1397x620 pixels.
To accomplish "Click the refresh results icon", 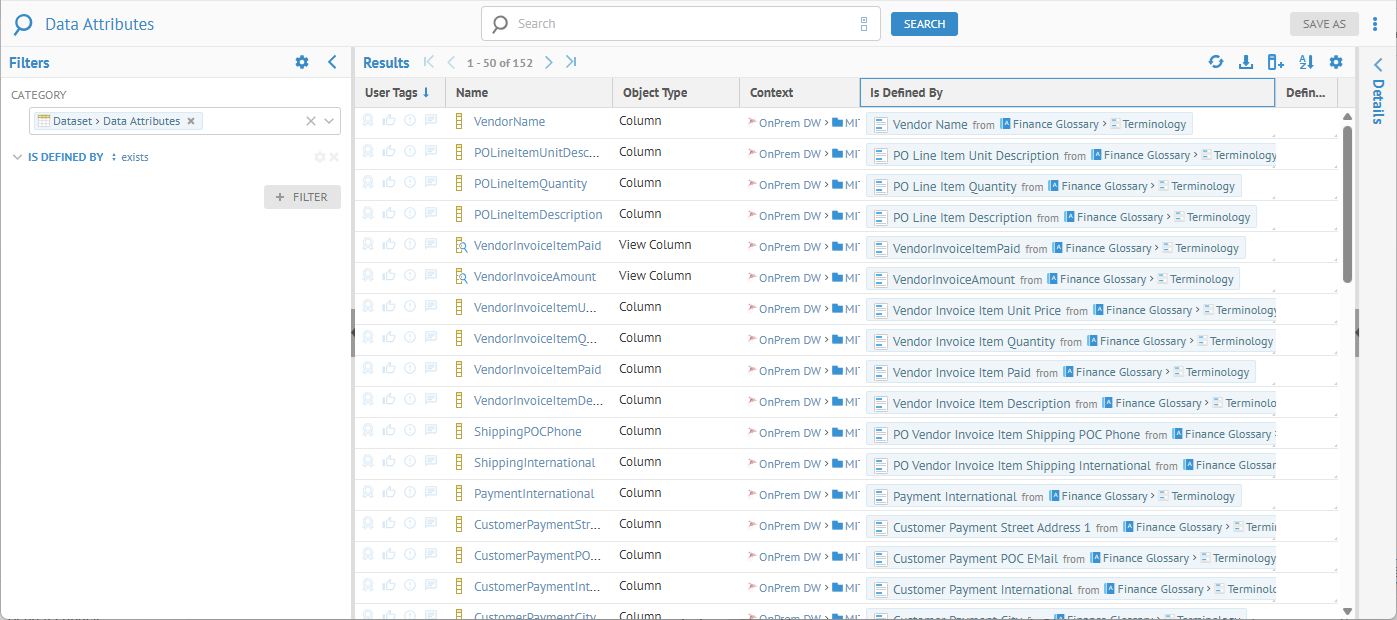I will 1216,62.
